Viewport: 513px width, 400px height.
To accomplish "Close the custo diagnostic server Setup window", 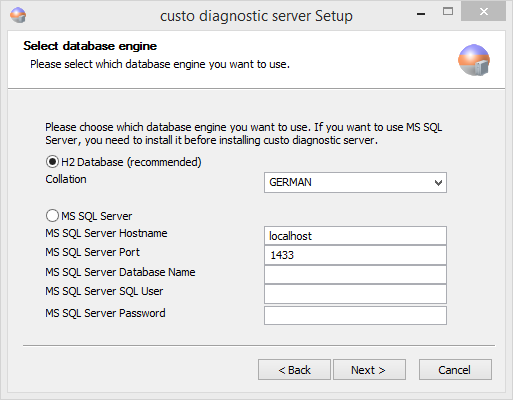I will 484,12.
